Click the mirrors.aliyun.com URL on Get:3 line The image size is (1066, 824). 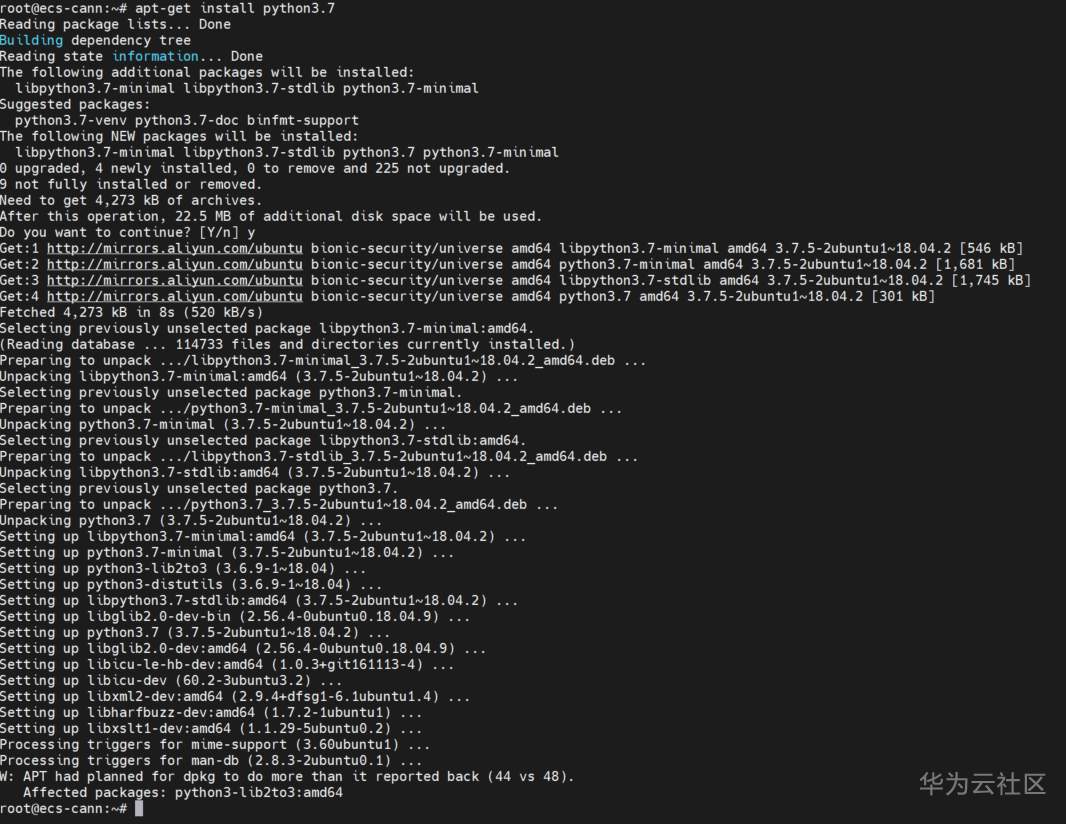[174, 280]
